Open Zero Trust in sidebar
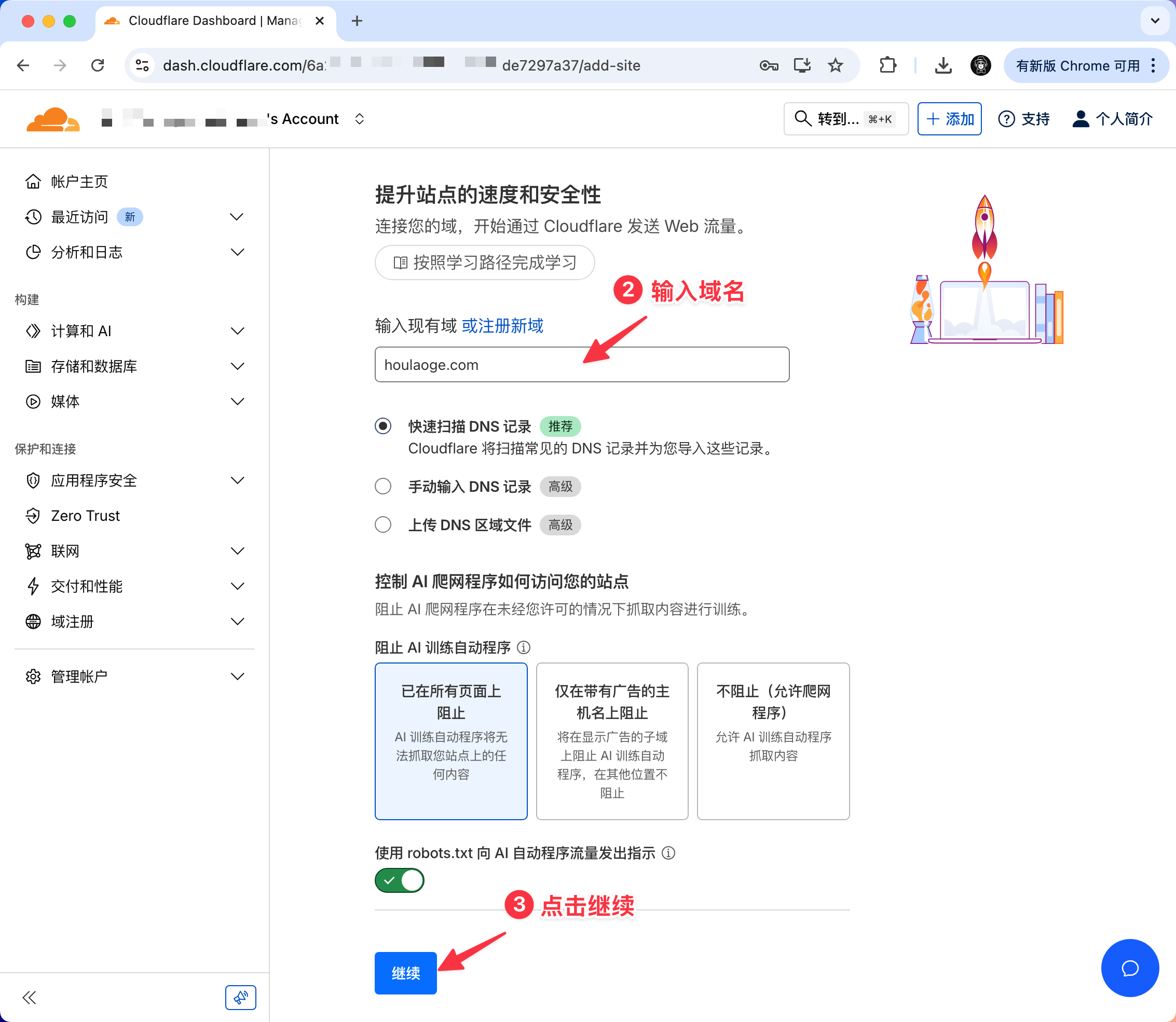The width and height of the screenshot is (1176, 1022). pos(86,516)
